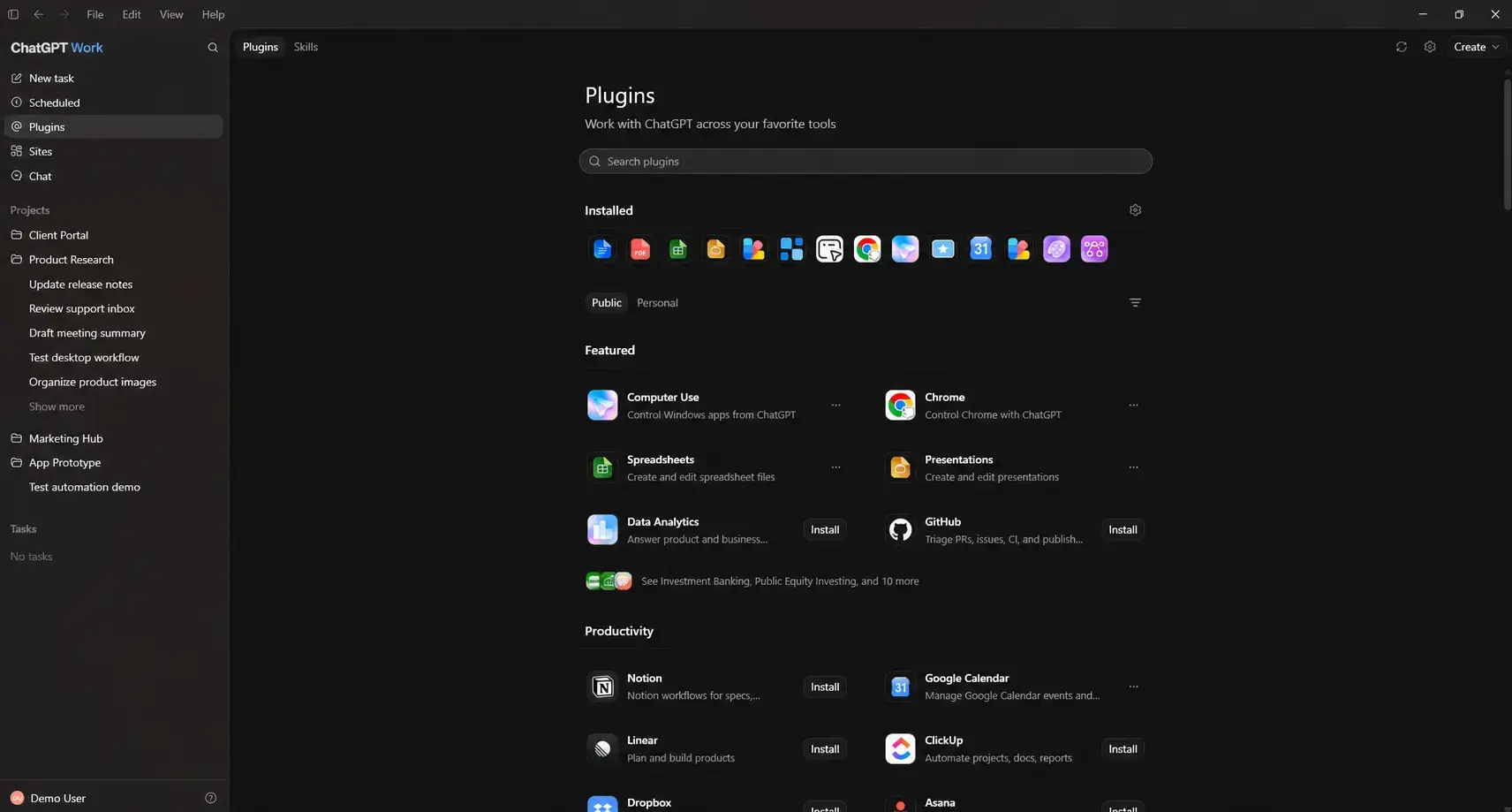Click the vertical scrollbar on the right

tap(1507, 146)
